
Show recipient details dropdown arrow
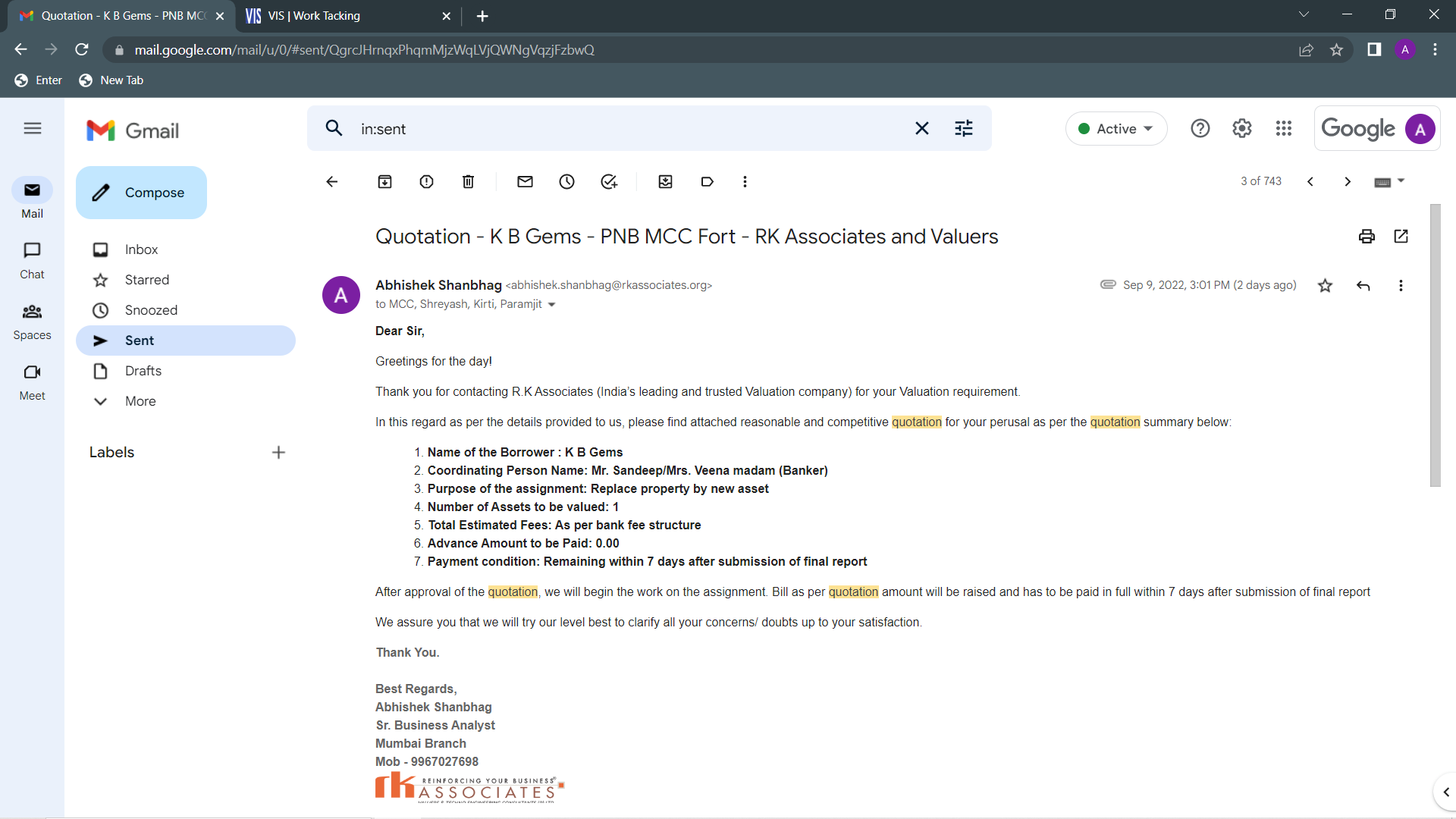551,305
